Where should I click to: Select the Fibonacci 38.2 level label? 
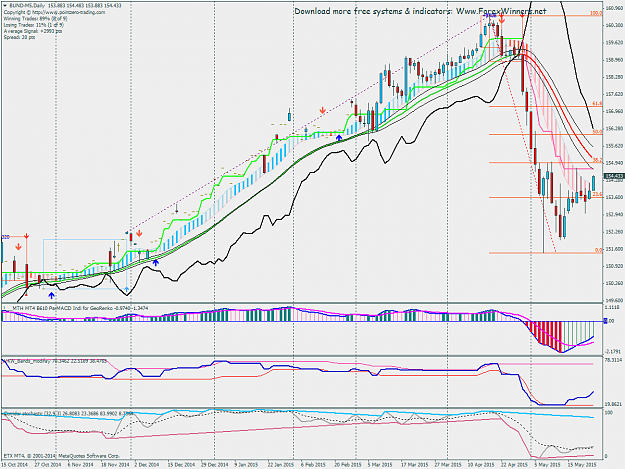[597, 160]
